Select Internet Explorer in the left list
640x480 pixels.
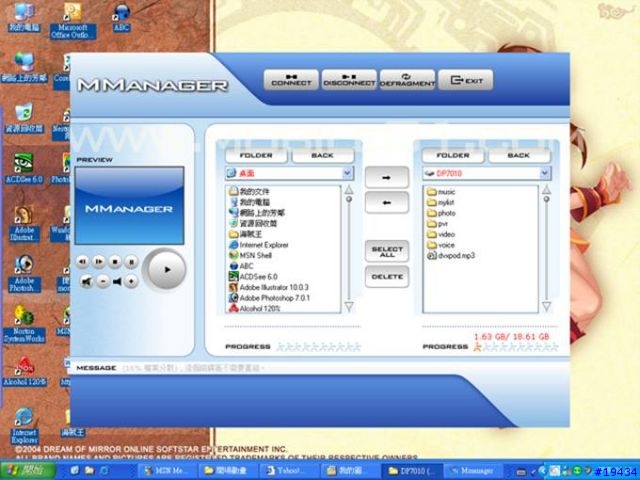coord(259,245)
